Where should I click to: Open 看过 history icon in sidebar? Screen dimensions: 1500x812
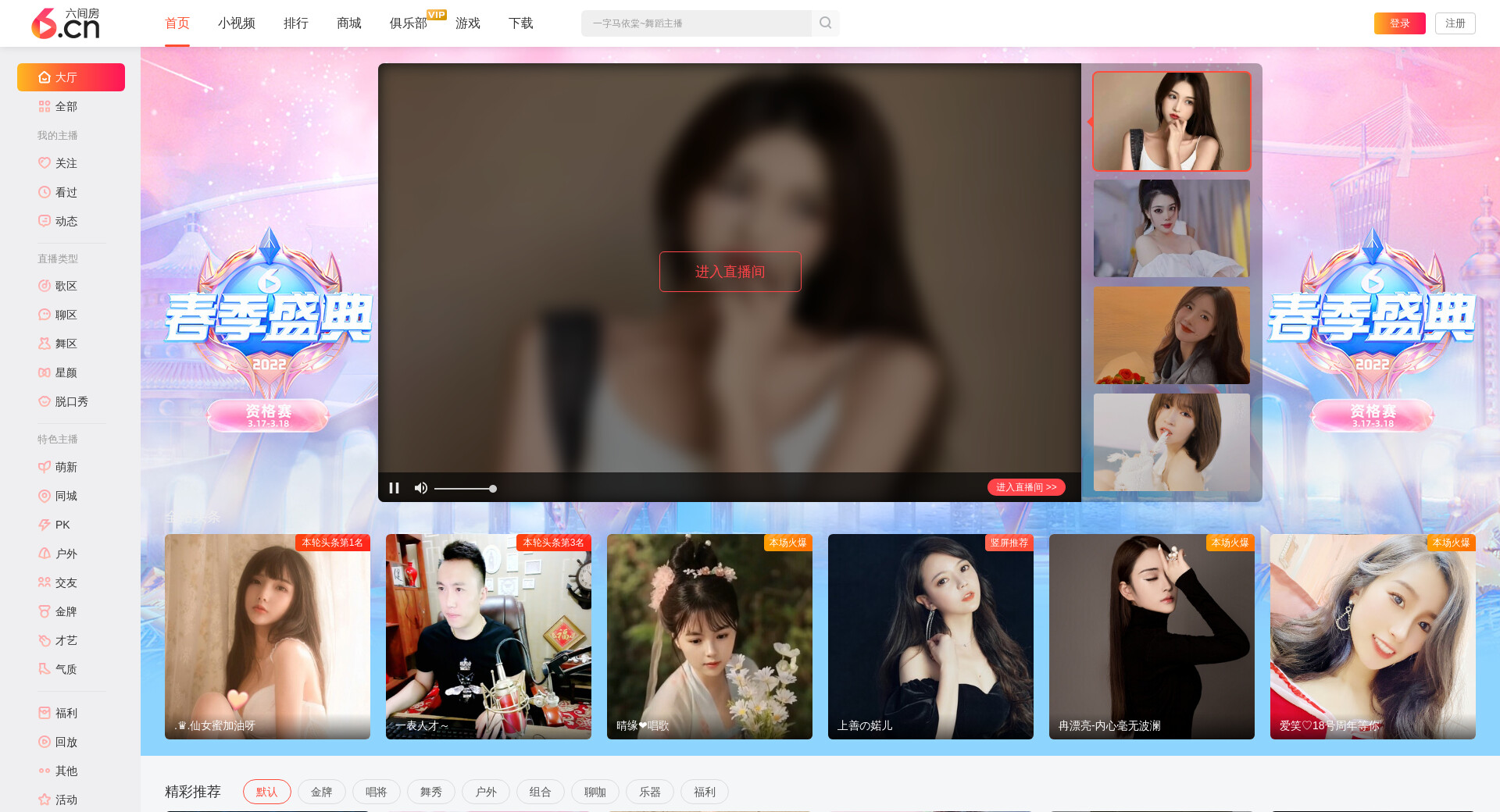45,192
